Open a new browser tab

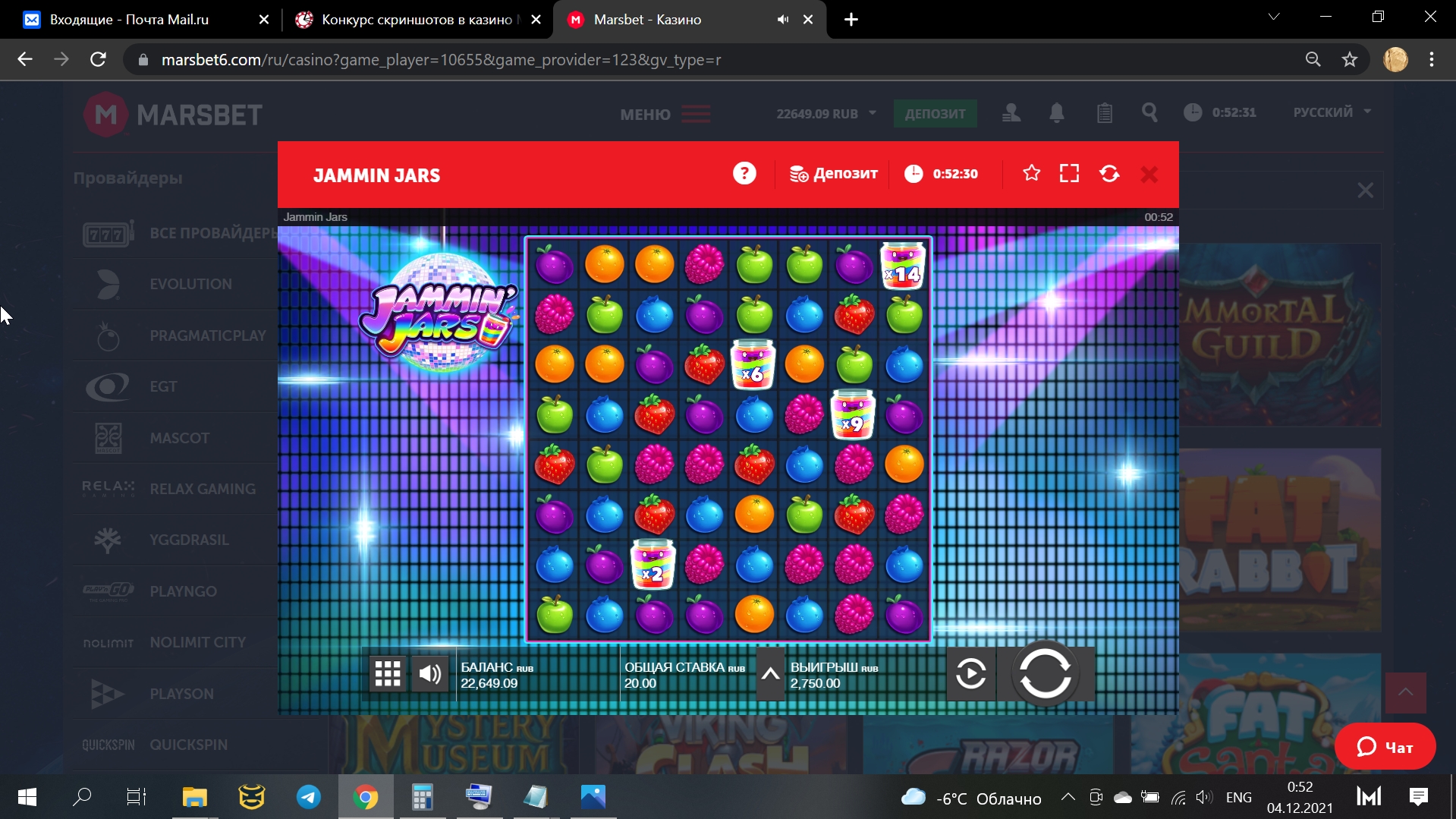click(x=851, y=20)
